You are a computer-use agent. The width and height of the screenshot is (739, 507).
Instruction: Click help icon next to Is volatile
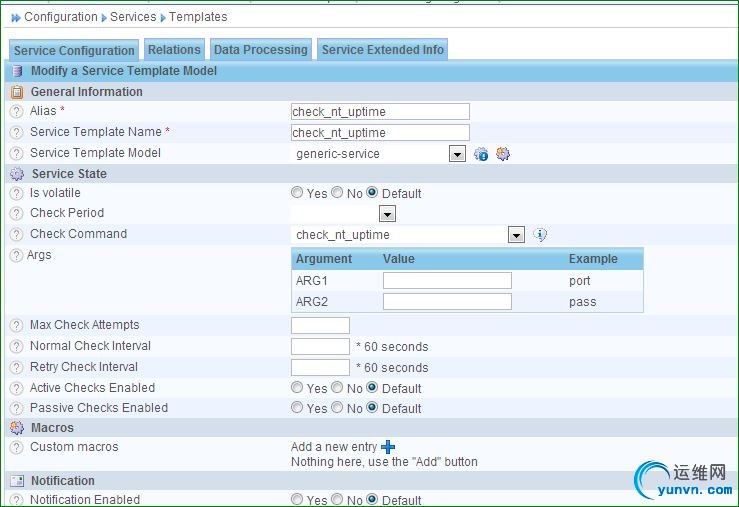16,193
